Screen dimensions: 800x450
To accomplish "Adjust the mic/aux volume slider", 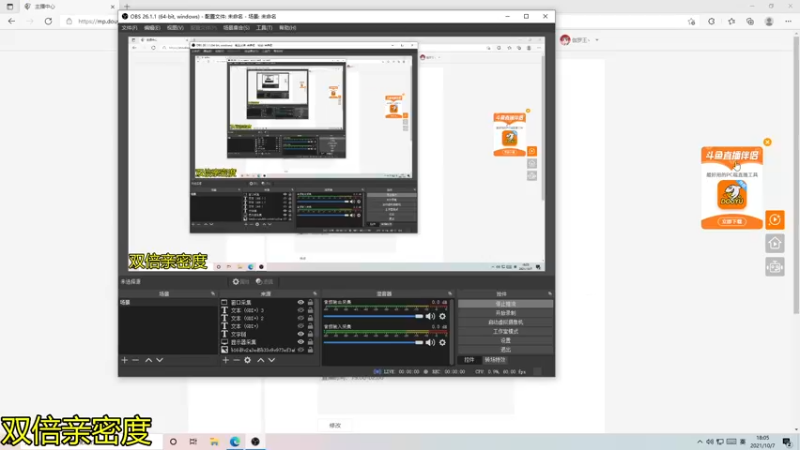I will point(373,342).
